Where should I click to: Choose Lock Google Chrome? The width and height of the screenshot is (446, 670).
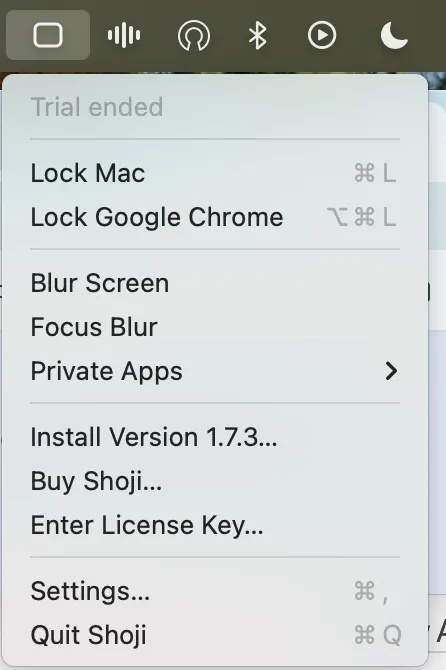(x=215, y=217)
